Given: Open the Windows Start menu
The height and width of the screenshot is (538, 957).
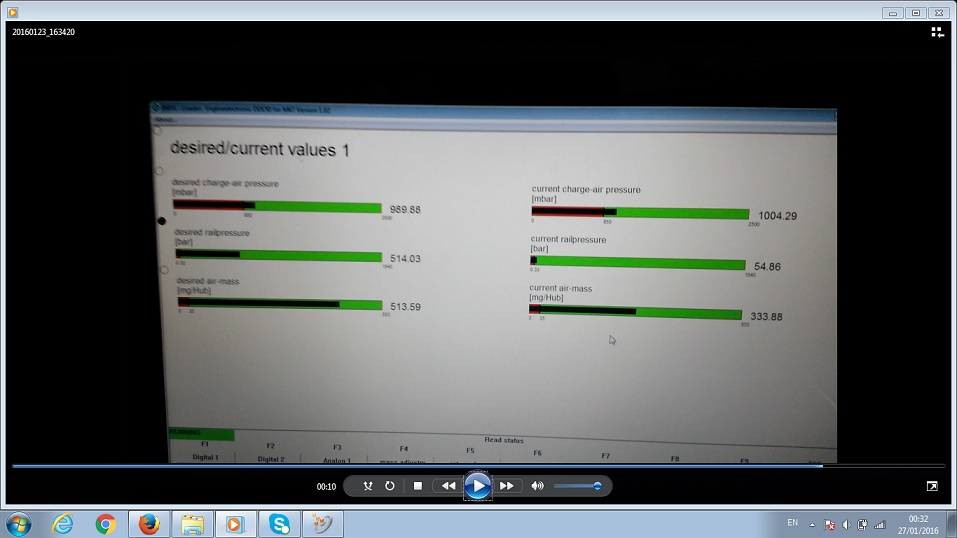Looking at the screenshot, I should pos(18,523).
